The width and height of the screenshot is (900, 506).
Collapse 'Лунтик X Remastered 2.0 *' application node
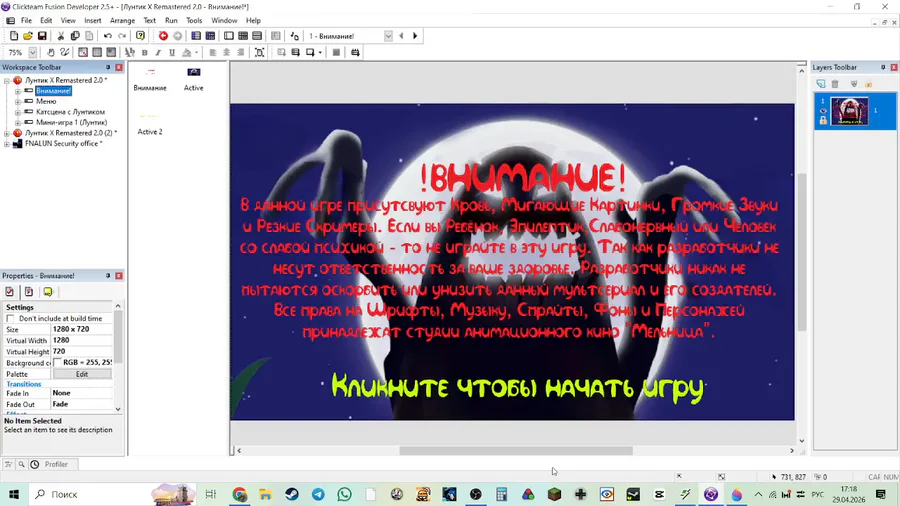(7, 81)
